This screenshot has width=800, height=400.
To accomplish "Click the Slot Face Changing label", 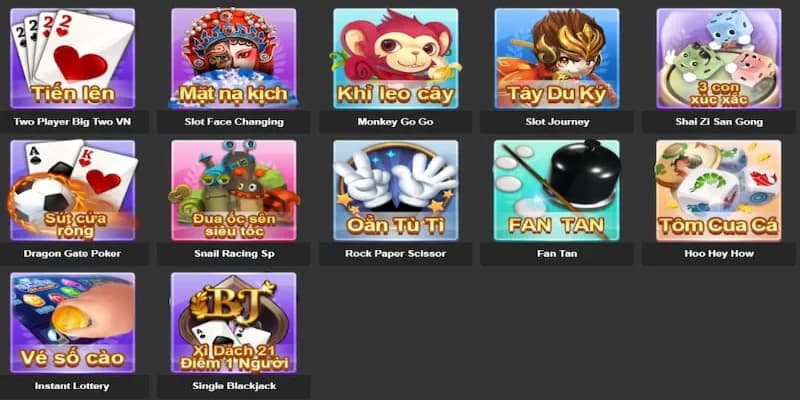I will click(234, 122).
